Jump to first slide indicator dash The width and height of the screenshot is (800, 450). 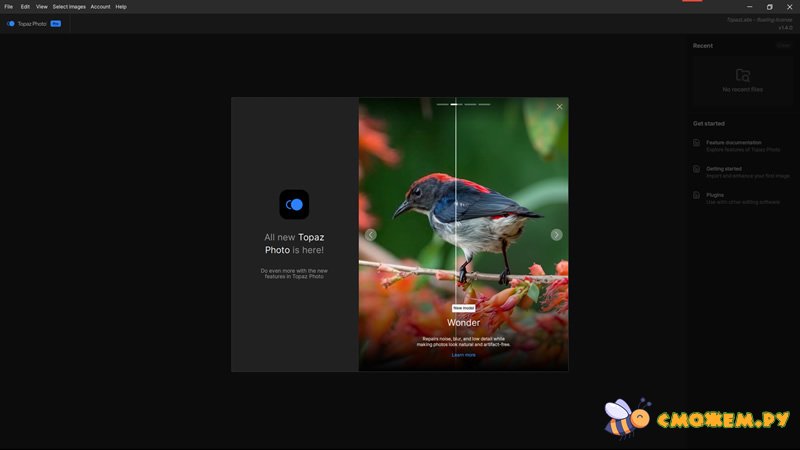point(442,104)
